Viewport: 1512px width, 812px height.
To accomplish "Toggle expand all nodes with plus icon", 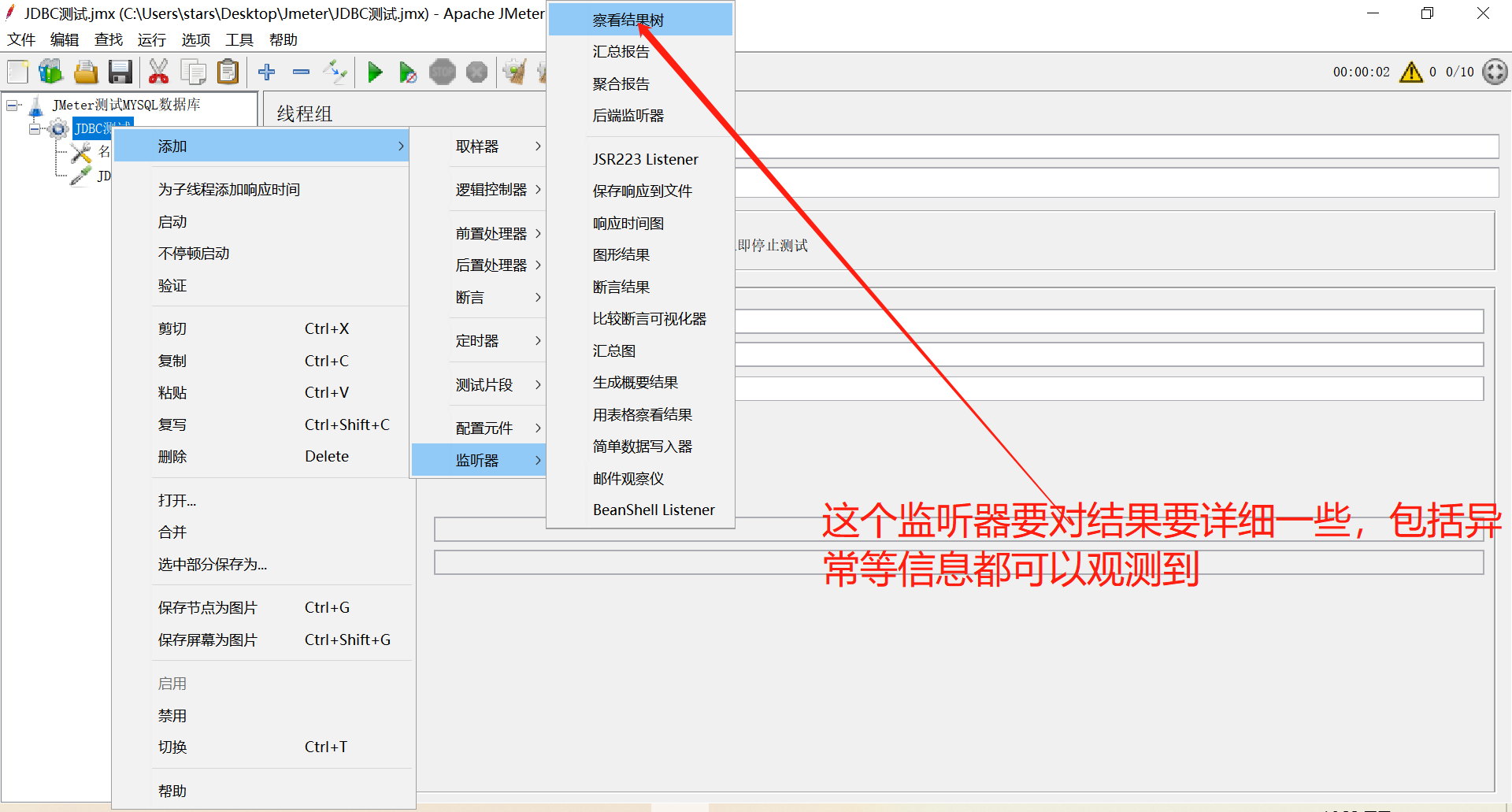I will click(x=267, y=72).
